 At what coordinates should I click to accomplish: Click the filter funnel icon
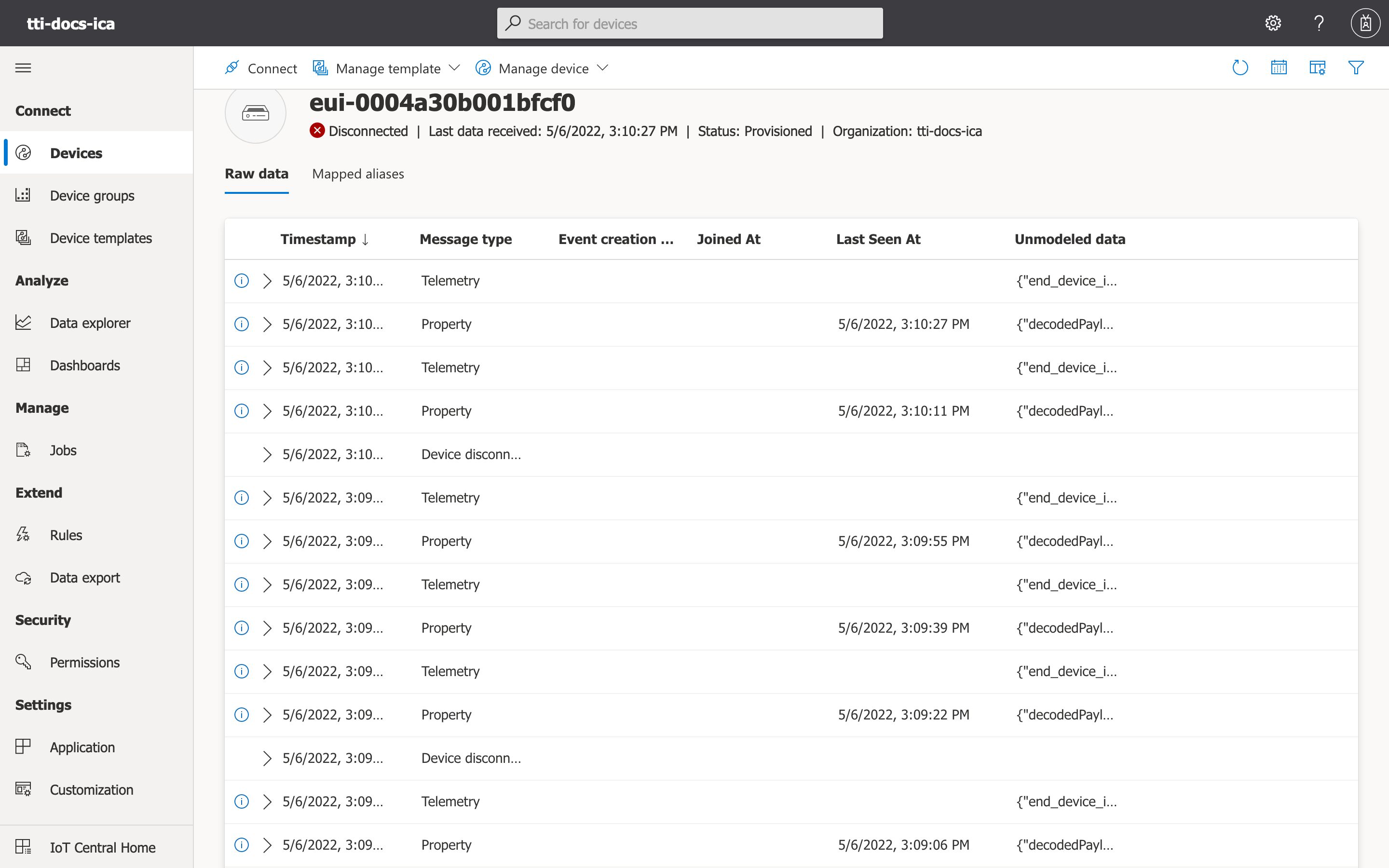(1355, 68)
